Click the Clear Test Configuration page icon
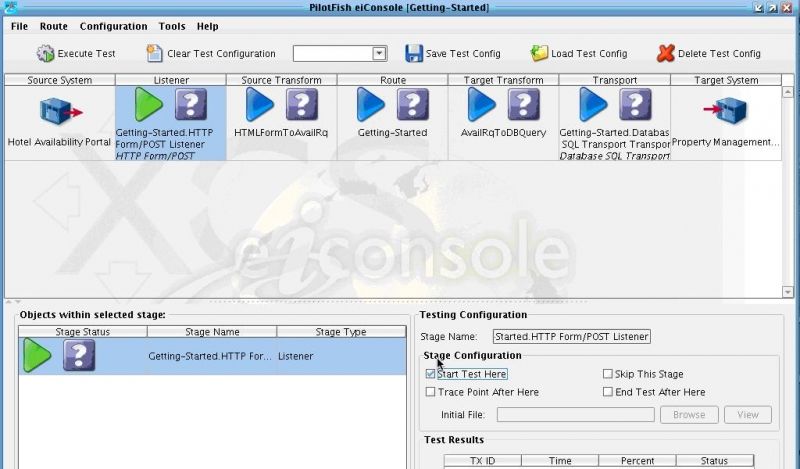Image resolution: width=800 pixels, height=469 pixels. [x=154, y=54]
